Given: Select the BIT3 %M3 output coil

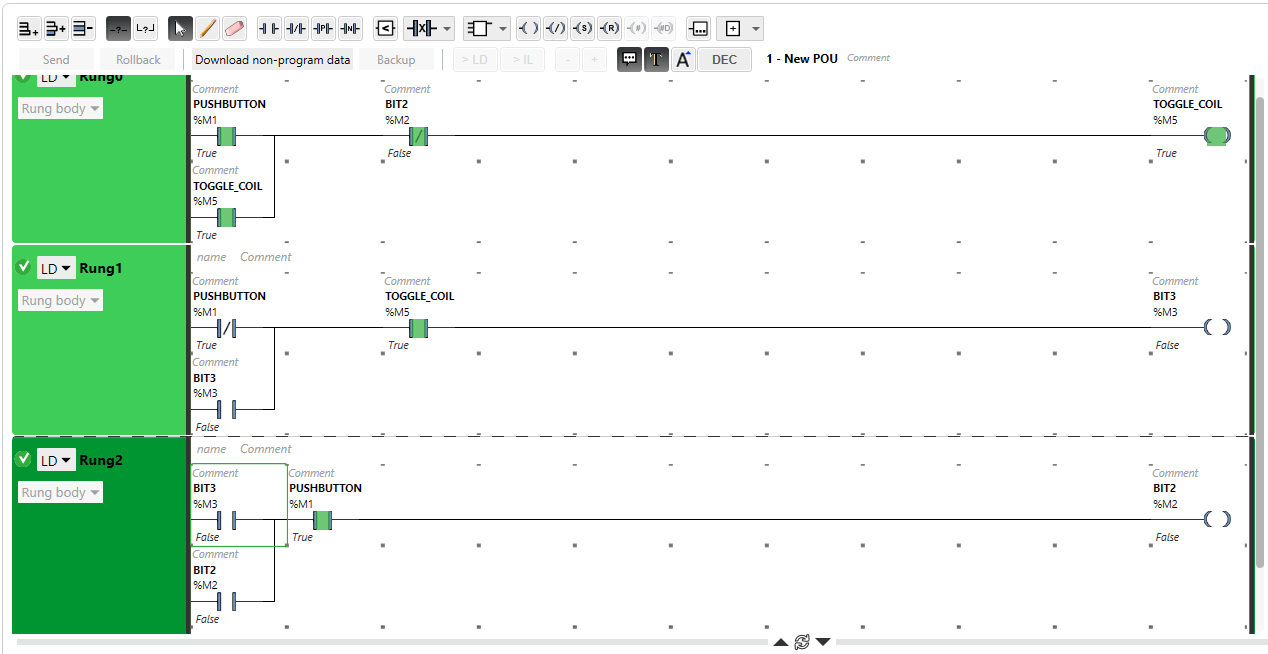Looking at the screenshot, I should pyautogui.click(x=1217, y=327).
